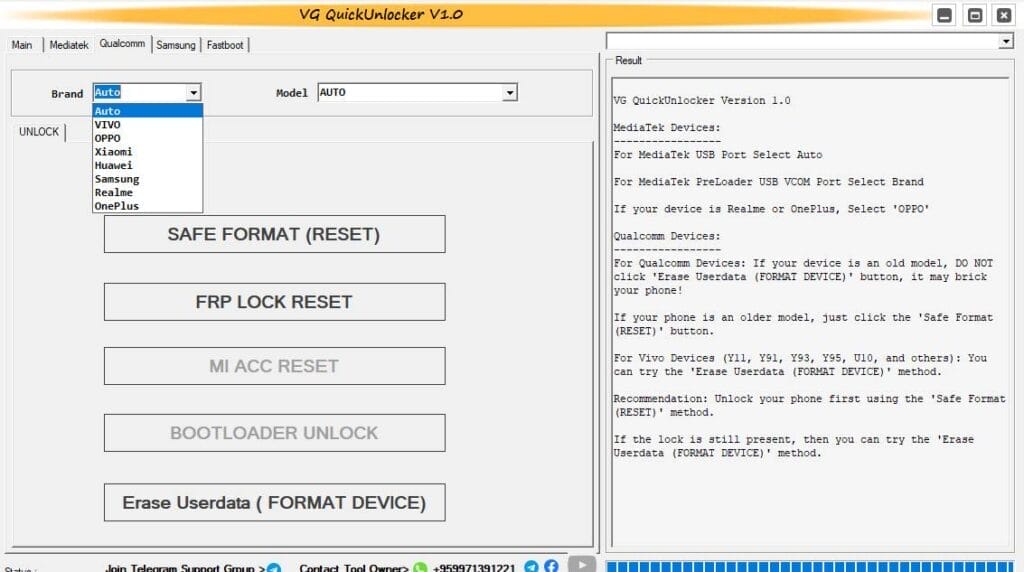Select the UNLOCK sub-tab

point(39,132)
